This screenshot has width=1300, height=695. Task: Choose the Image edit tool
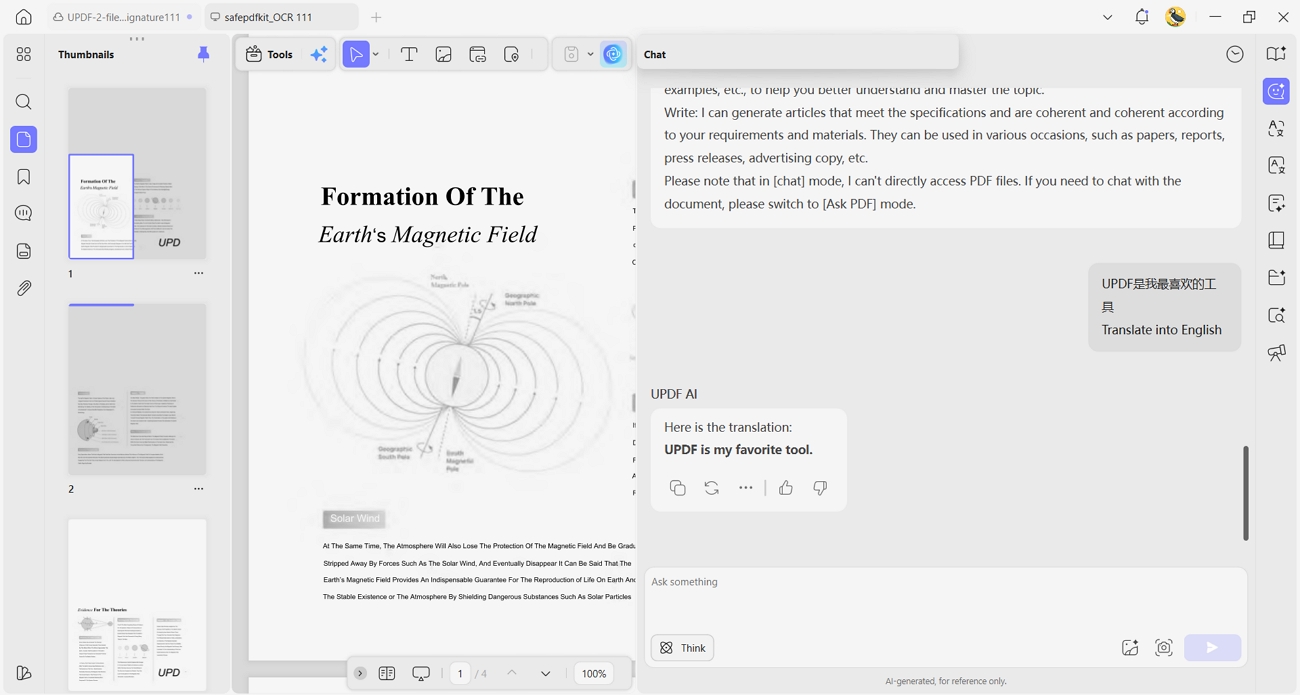pyautogui.click(x=443, y=55)
